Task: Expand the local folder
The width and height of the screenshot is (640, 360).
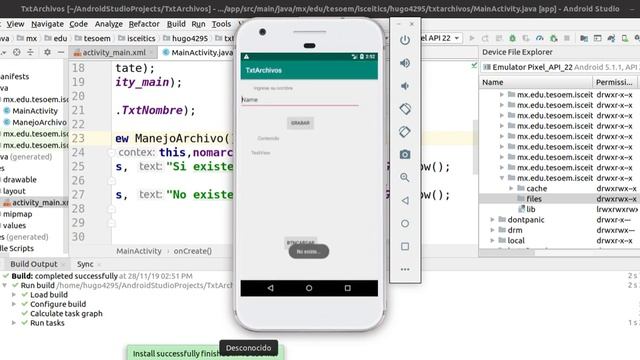Action: pyautogui.click(x=492, y=240)
